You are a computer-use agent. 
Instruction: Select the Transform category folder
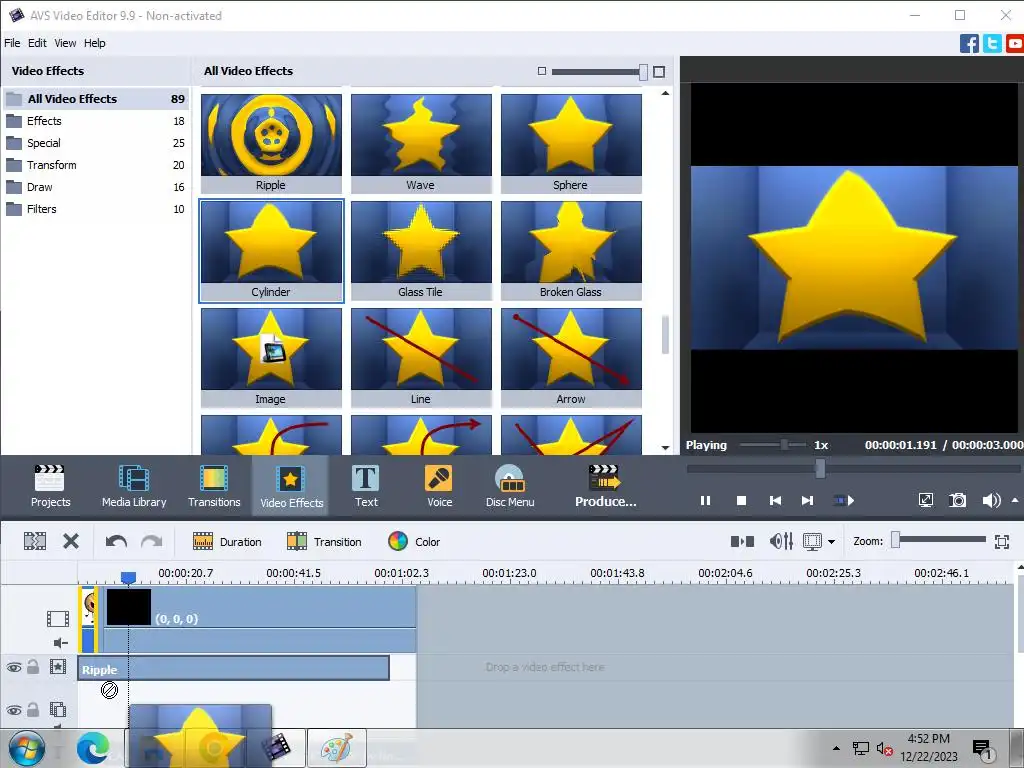pyautogui.click(x=95, y=165)
